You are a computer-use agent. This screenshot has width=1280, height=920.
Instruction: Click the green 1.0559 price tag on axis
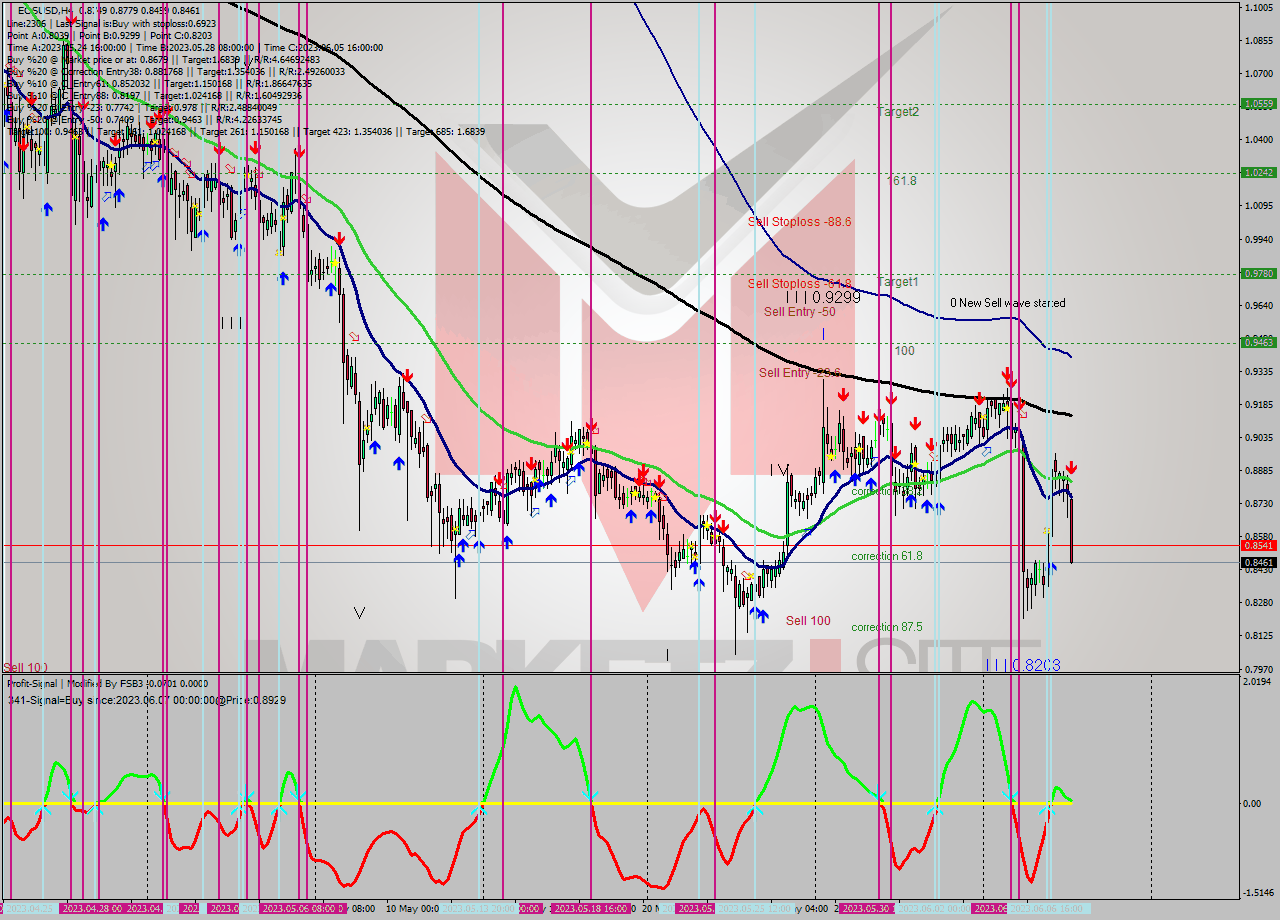tap(1257, 103)
